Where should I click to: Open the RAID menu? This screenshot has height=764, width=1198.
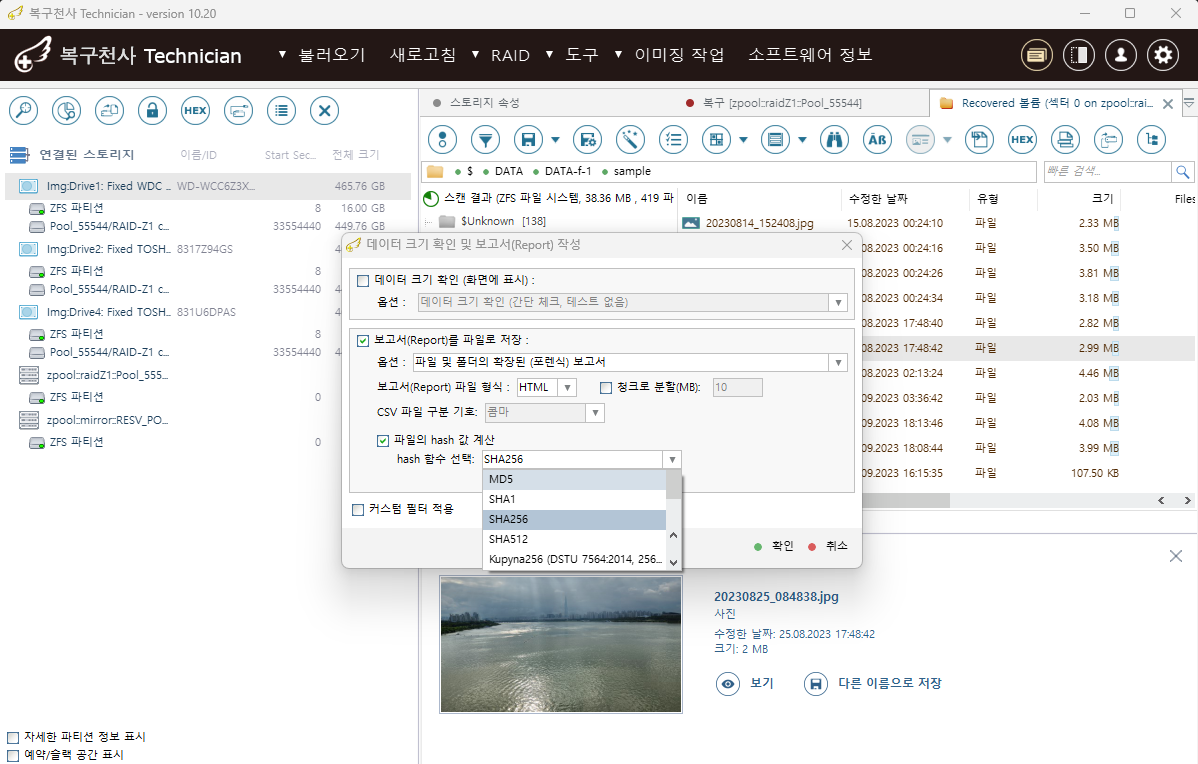[x=510, y=55]
